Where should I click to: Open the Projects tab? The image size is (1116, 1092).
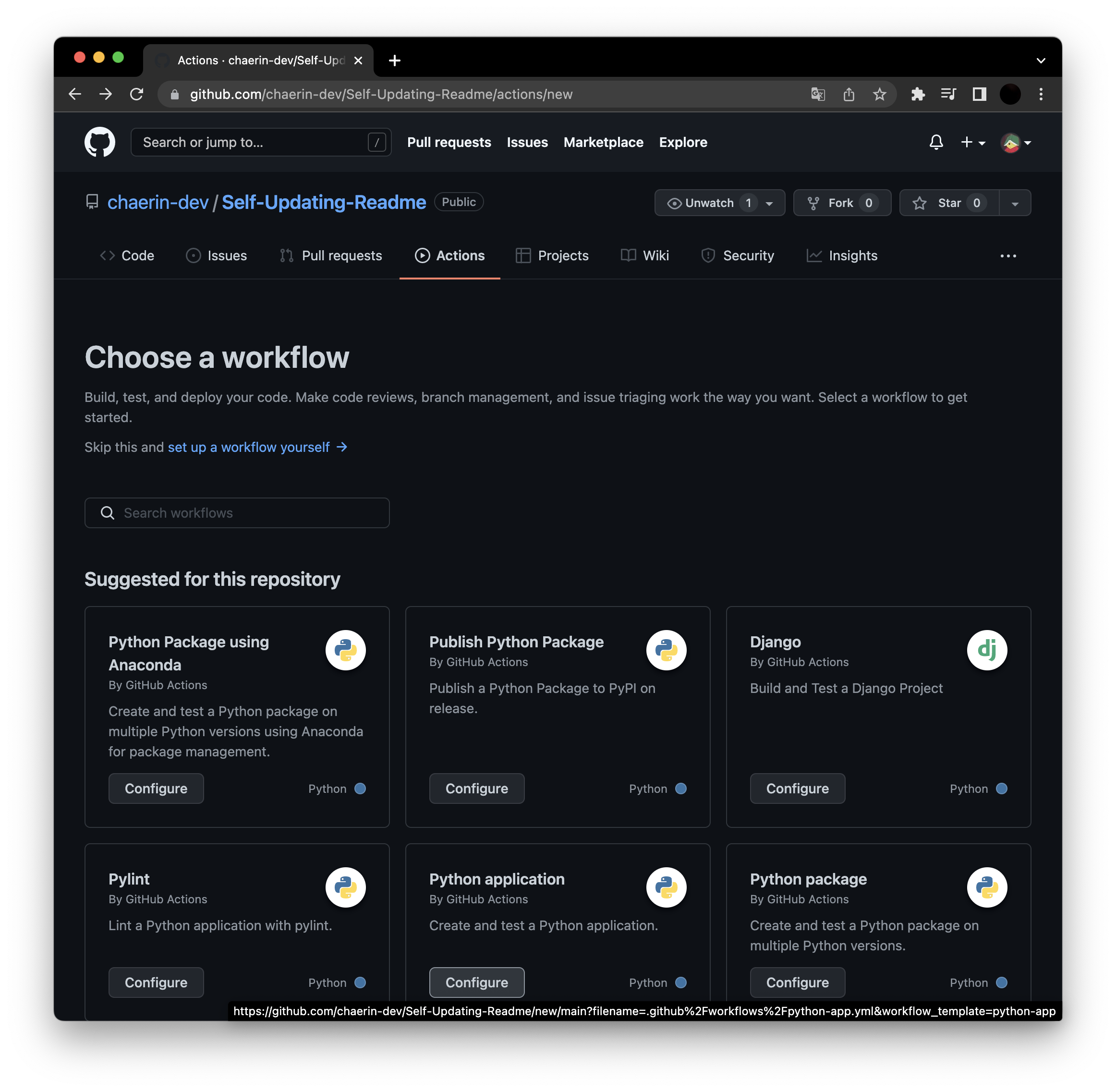pyautogui.click(x=552, y=256)
